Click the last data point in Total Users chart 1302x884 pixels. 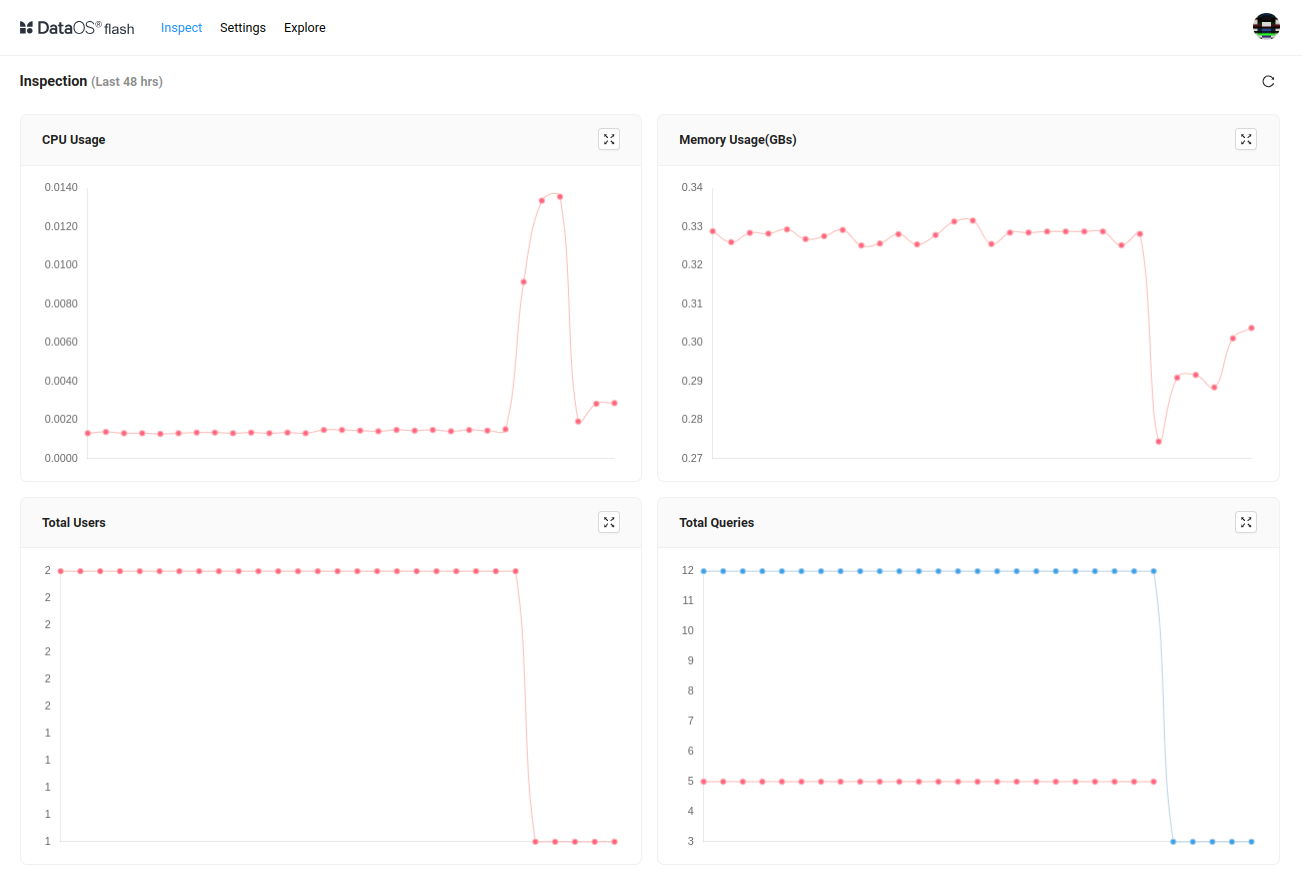pyautogui.click(x=614, y=842)
